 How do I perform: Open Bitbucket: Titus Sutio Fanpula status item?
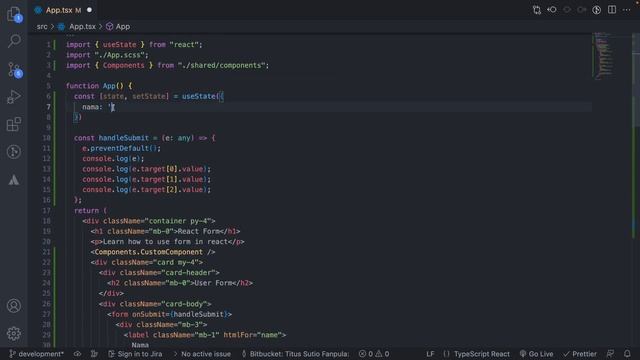pyautogui.click(x=296, y=354)
